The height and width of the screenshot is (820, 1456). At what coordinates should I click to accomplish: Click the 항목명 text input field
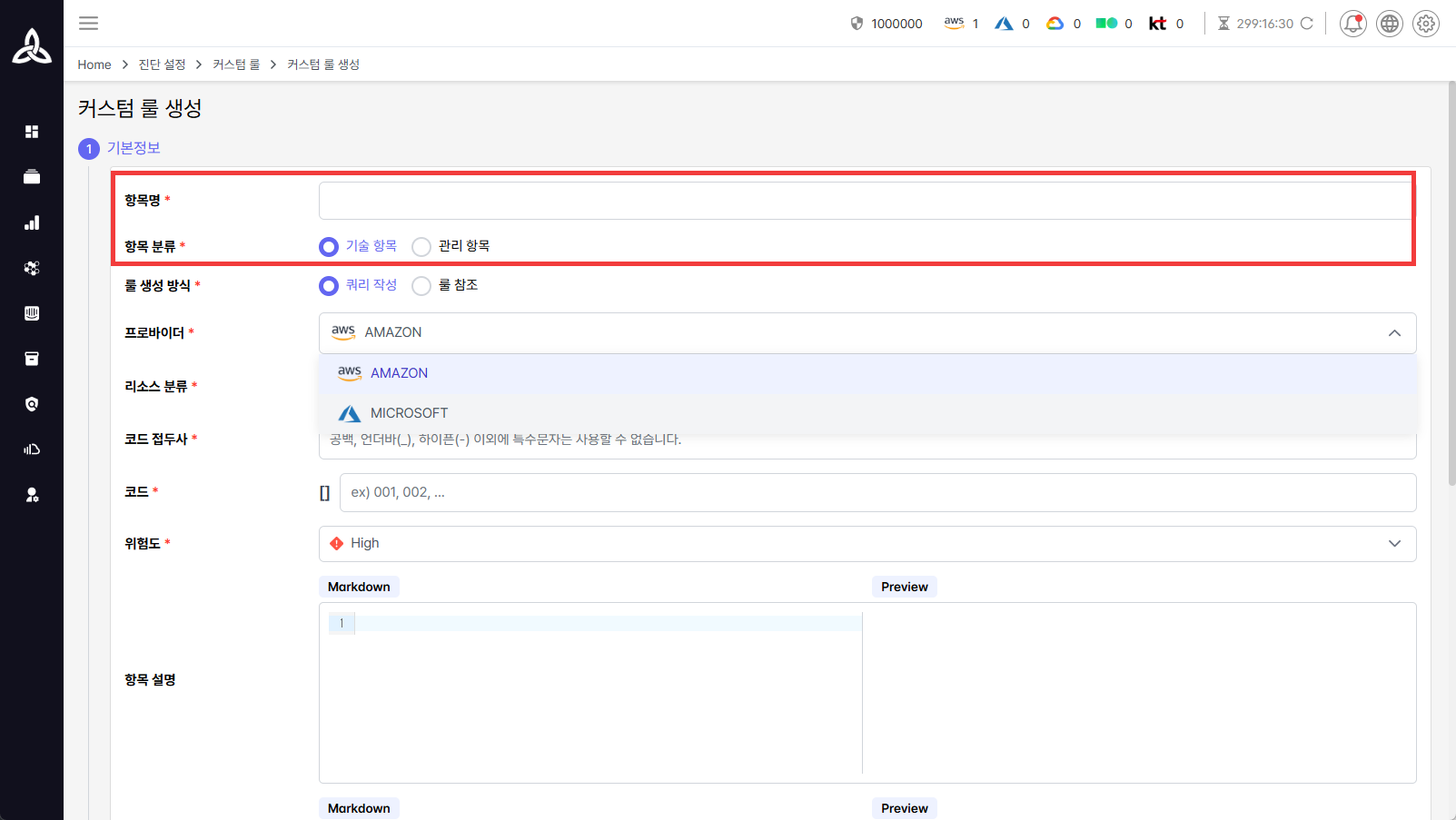click(863, 201)
